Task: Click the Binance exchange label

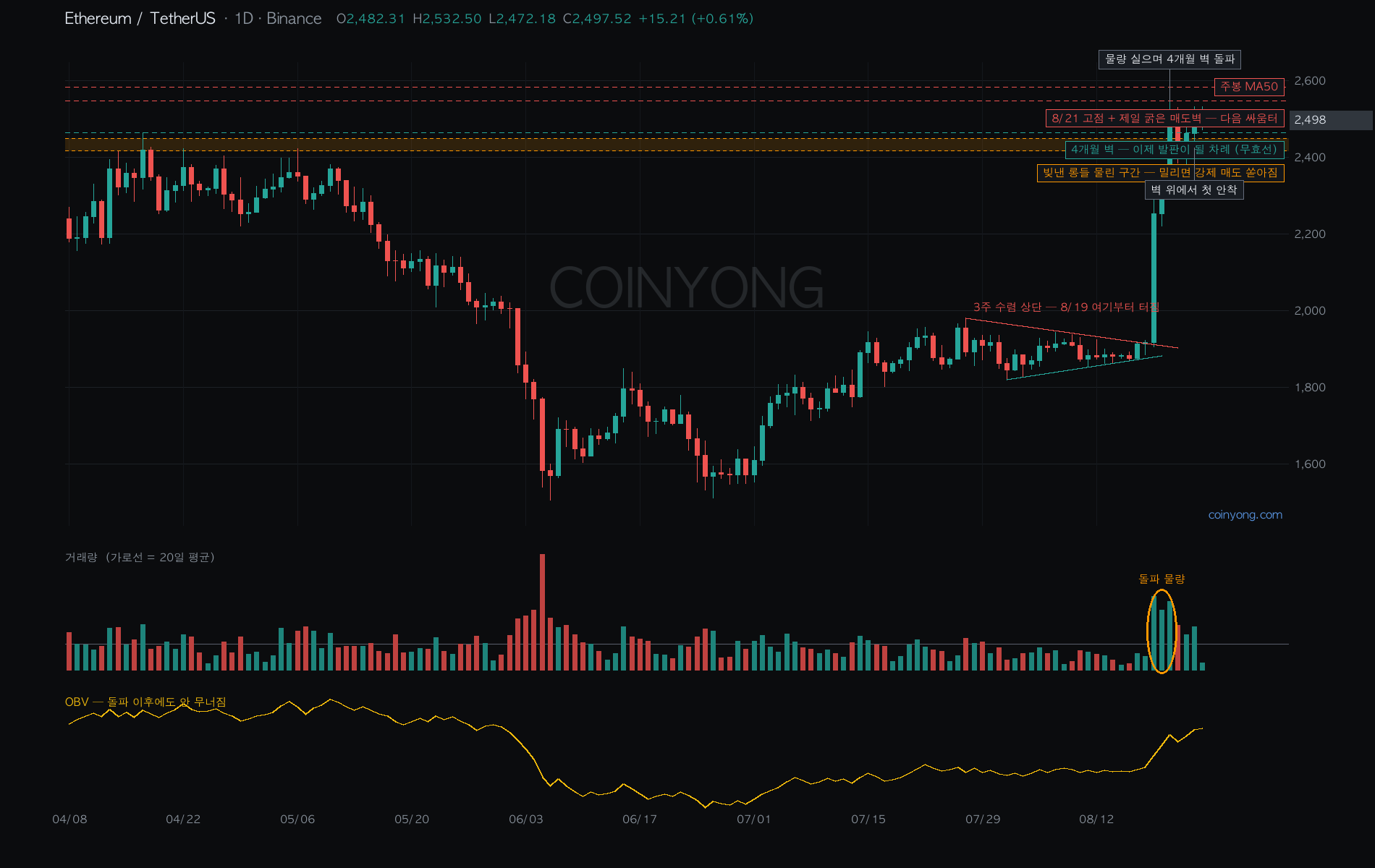Action: pyautogui.click(x=294, y=19)
